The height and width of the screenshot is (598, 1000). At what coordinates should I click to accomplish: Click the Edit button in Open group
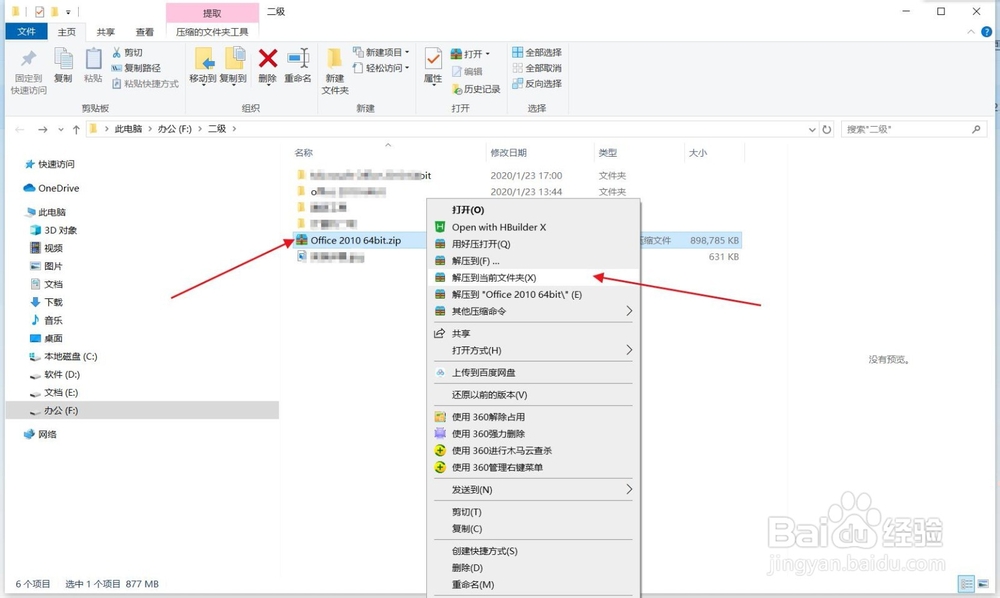tap(467, 71)
